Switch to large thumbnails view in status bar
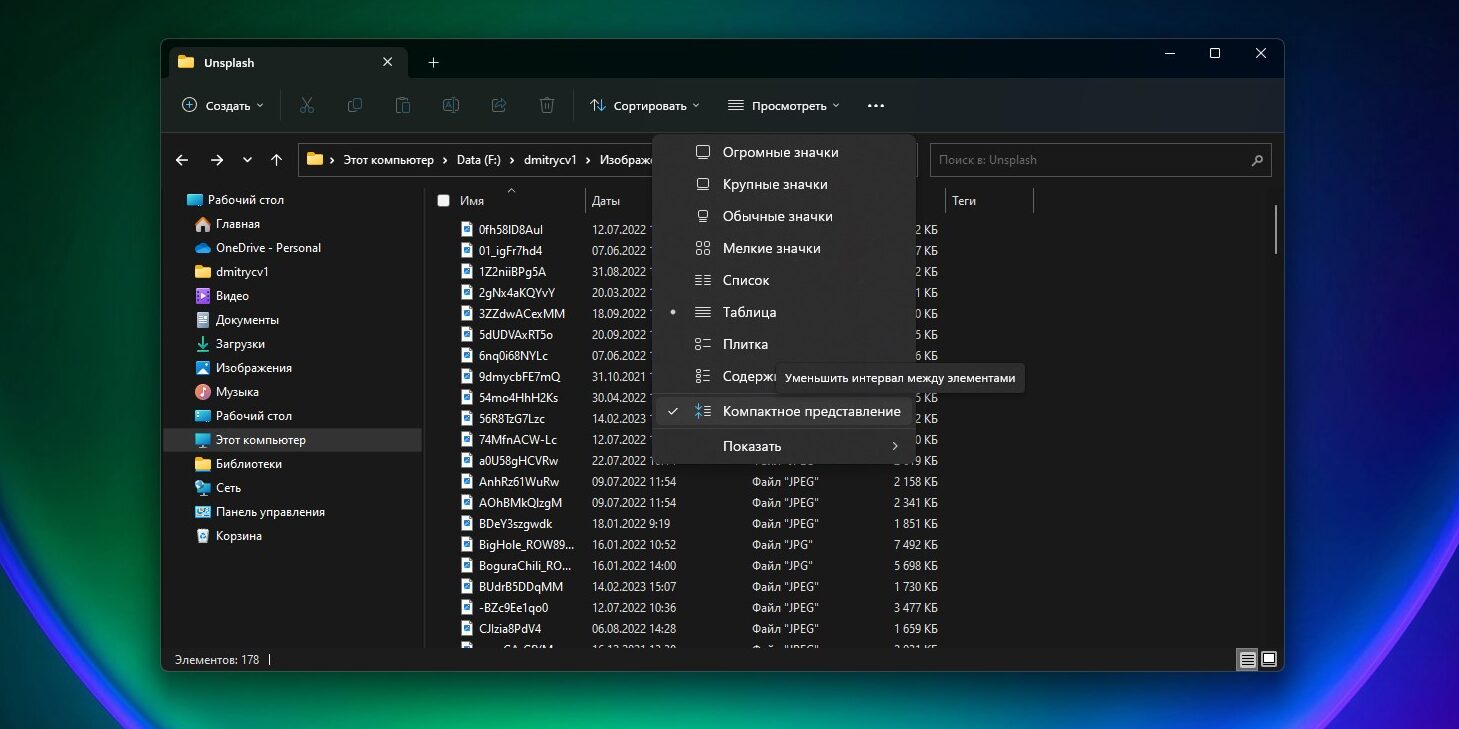 pos(1269,659)
